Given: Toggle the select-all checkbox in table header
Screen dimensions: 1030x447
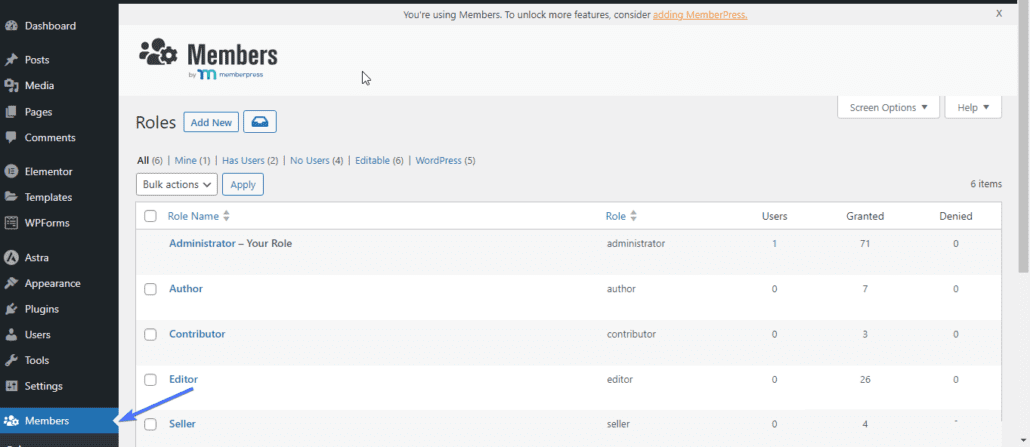Looking at the screenshot, I should (150, 216).
